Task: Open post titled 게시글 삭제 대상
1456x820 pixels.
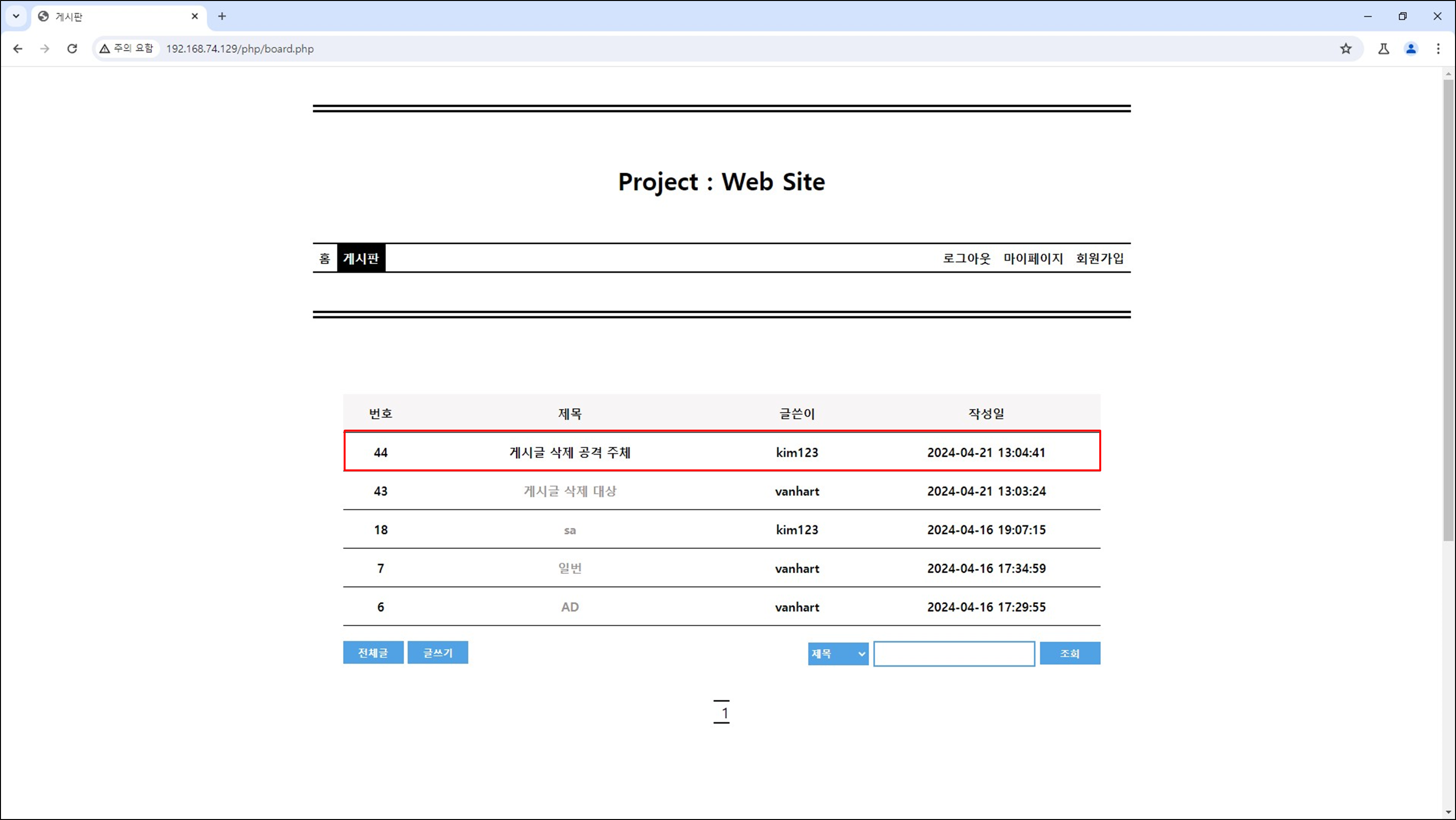Action: (570, 491)
